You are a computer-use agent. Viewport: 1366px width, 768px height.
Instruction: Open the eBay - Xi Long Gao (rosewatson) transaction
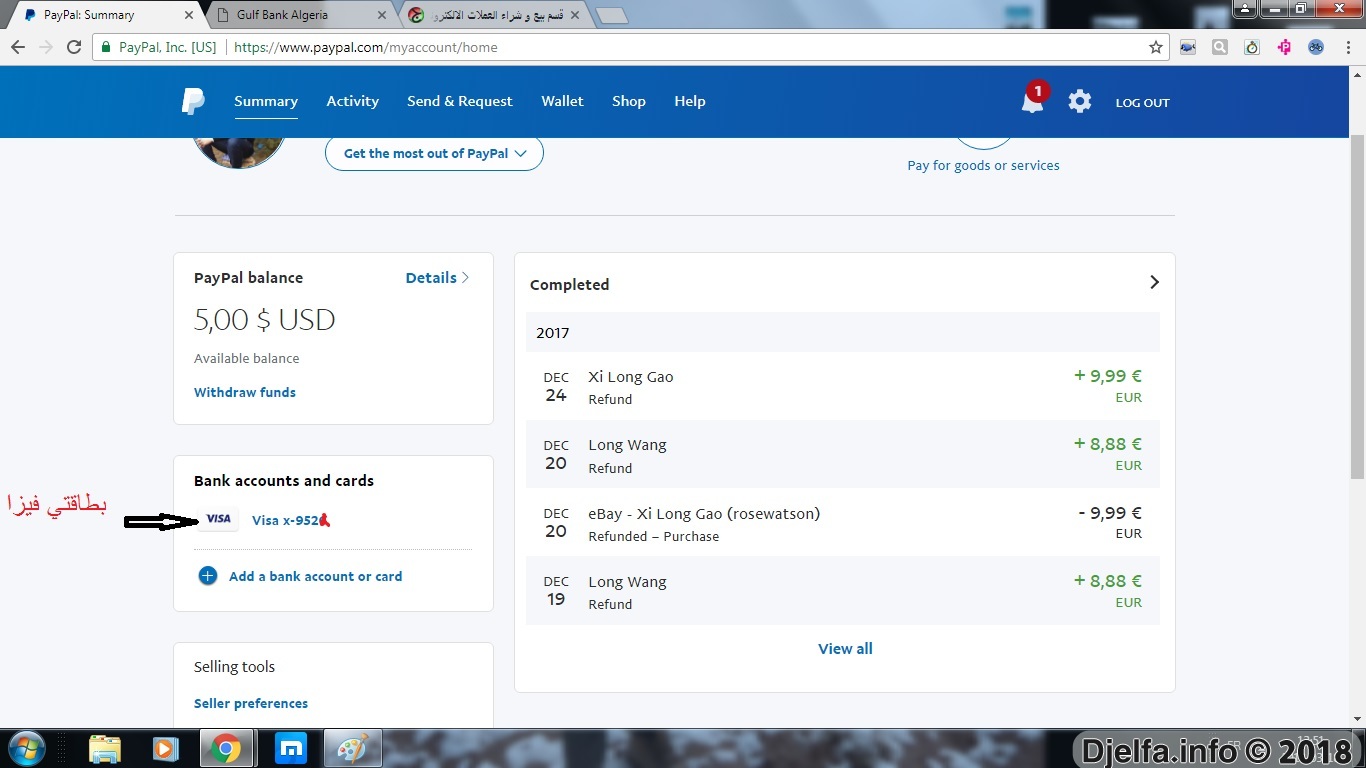(x=843, y=522)
